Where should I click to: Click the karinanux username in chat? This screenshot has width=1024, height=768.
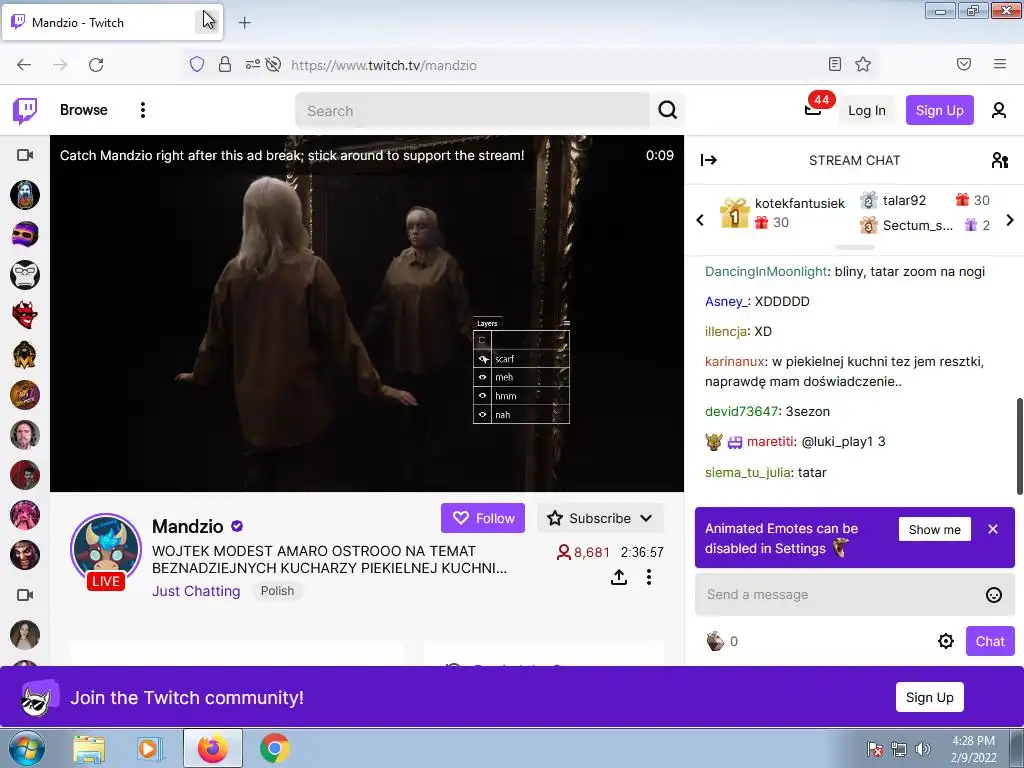pos(734,361)
